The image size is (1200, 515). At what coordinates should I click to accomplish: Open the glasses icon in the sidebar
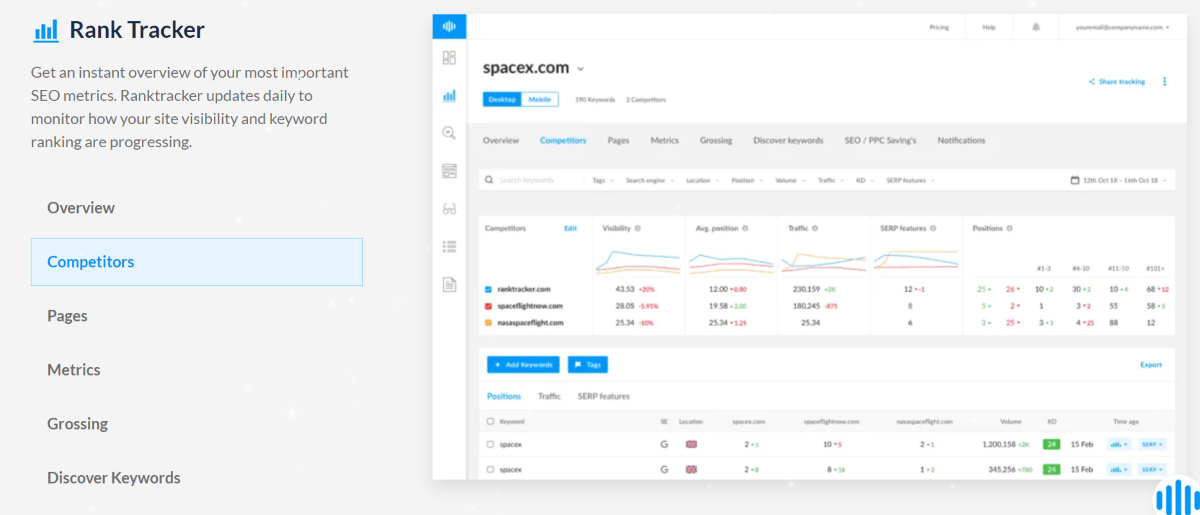click(x=449, y=209)
